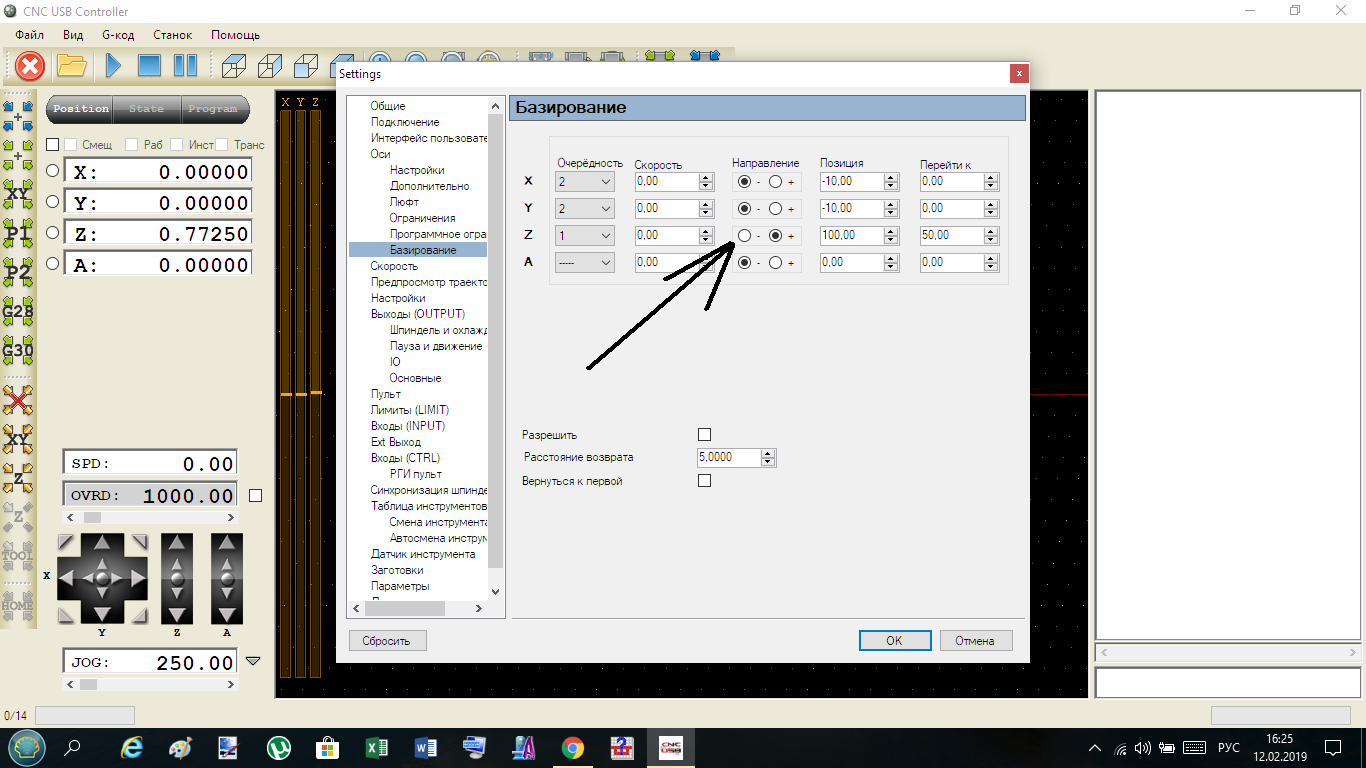The width and height of the screenshot is (1366, 768).
Task: Open Excel from the taskbar
Action: (376, 748)
